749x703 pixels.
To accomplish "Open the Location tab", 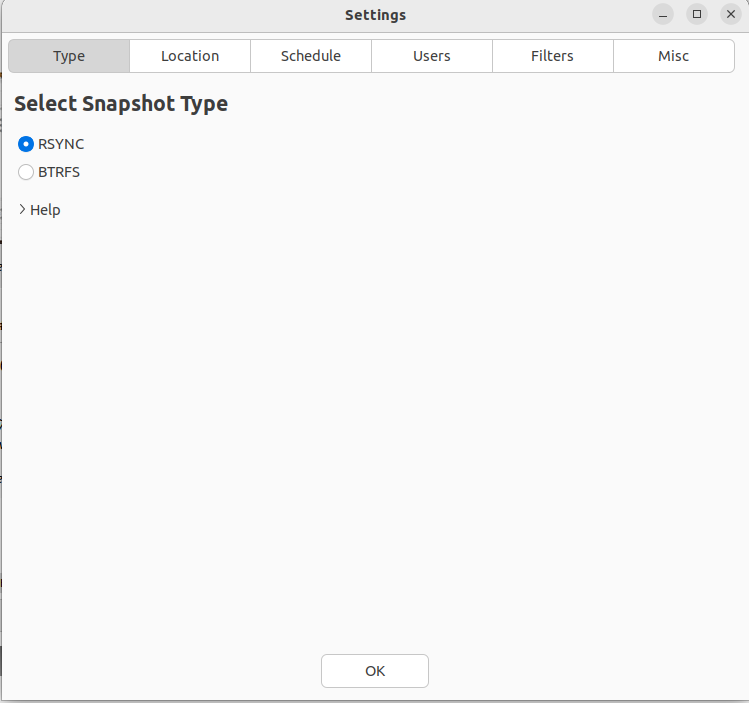I will (190, 56).
